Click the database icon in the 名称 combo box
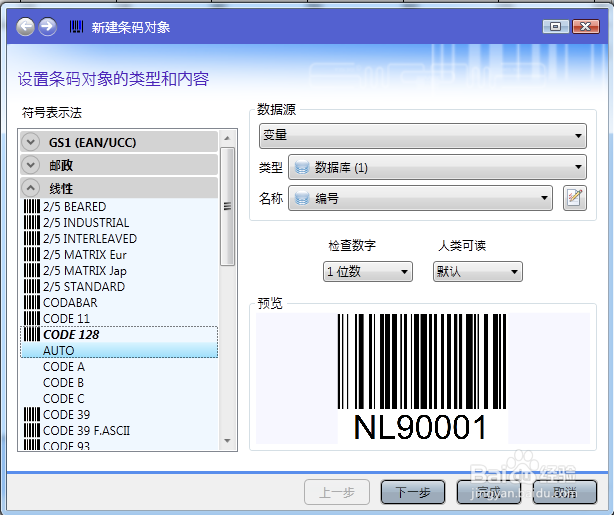The image size is (614, 515). coord(302,199)
